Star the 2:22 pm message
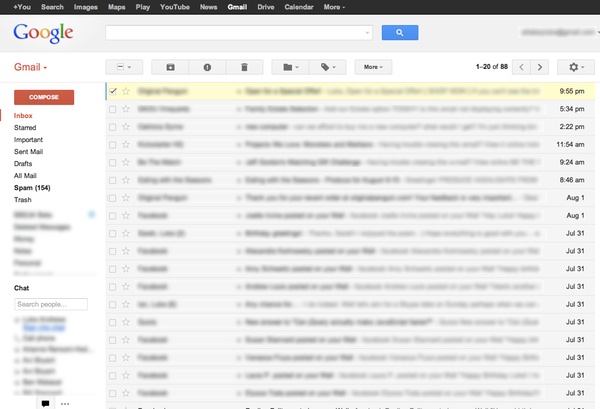Image resolution: width=600 pixels, height=409 pixels. point(126,127)
